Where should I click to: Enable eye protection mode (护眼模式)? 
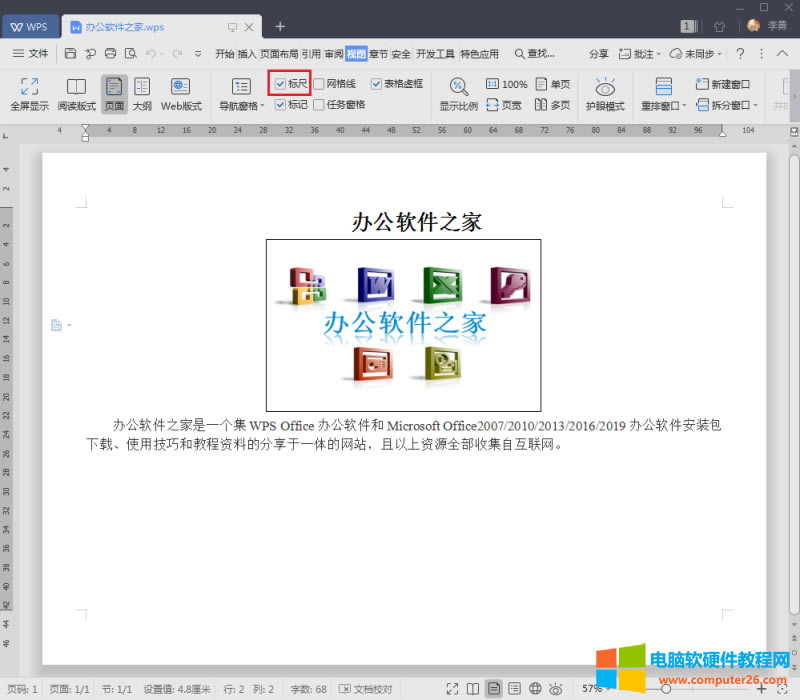(605, 94)
